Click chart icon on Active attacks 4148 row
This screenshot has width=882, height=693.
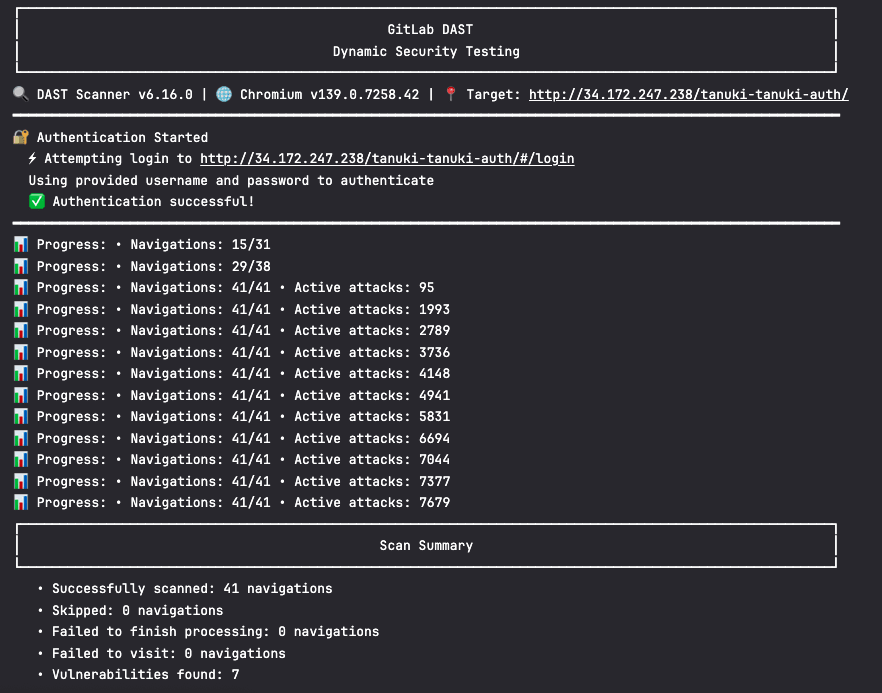coord(21,374)
